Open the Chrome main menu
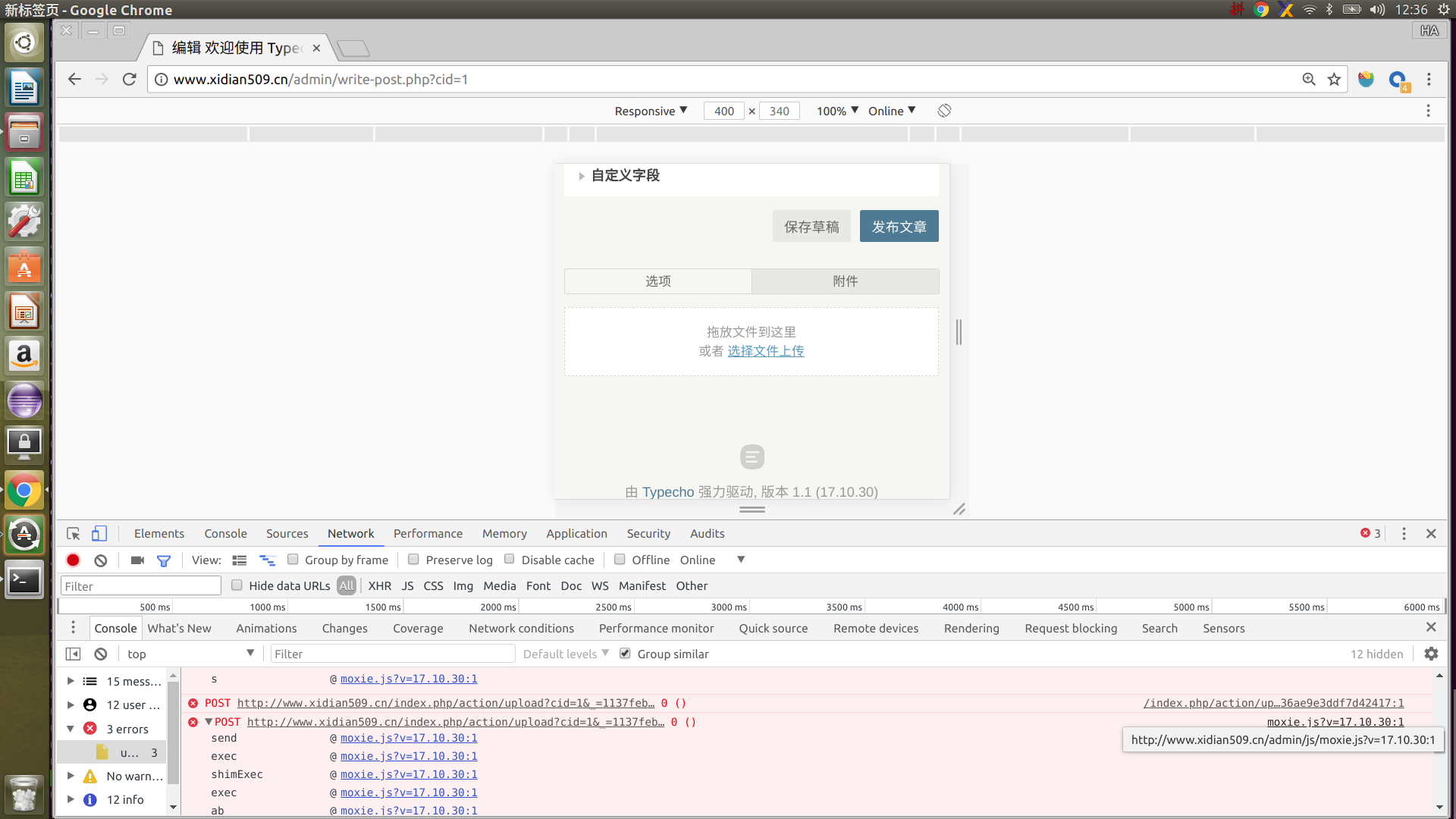The width and height of the screenshot is (1456, 819). click(x=1429, y=80)
